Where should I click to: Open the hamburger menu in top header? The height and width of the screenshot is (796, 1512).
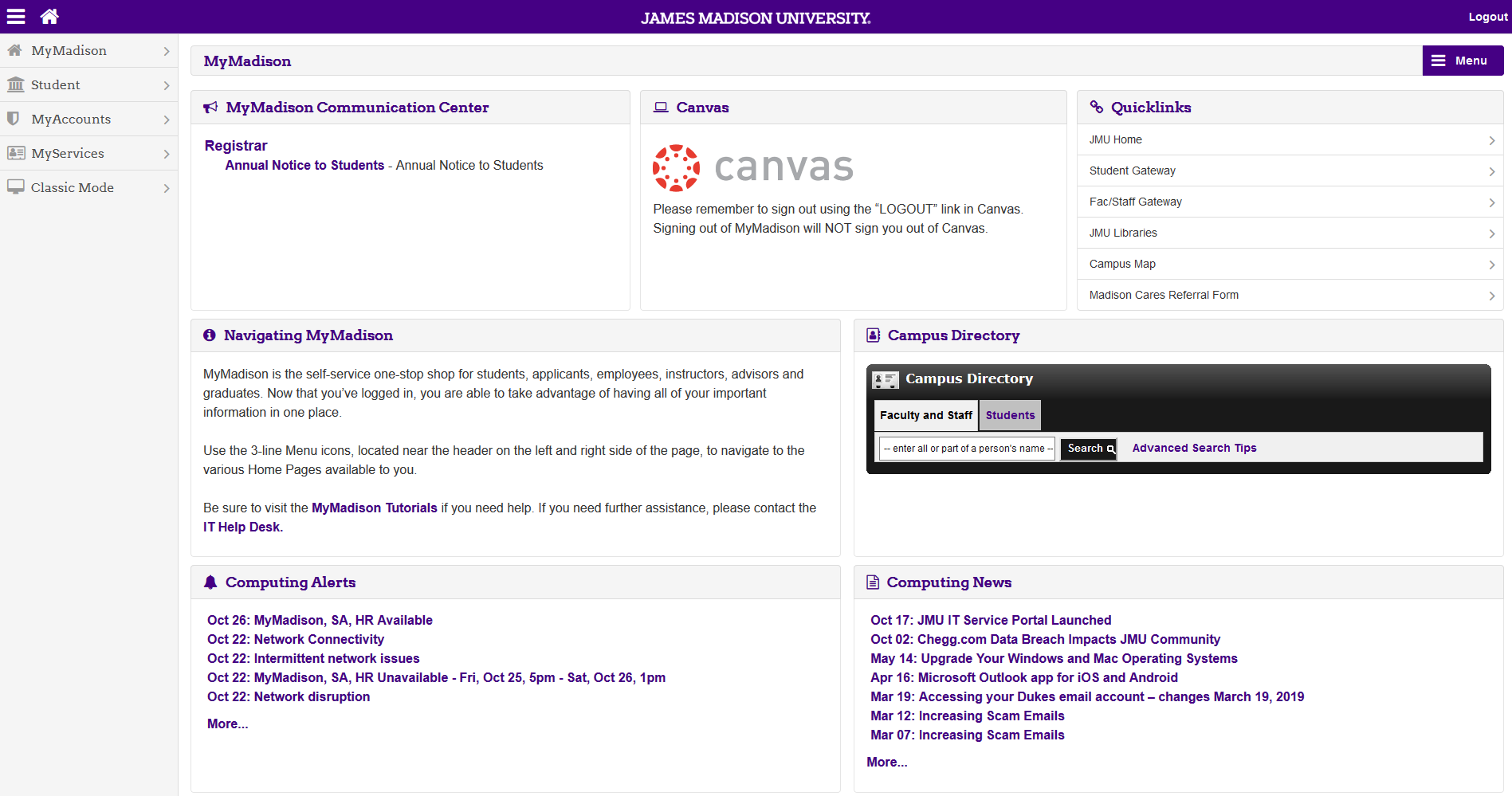click(x=16, y=16)
